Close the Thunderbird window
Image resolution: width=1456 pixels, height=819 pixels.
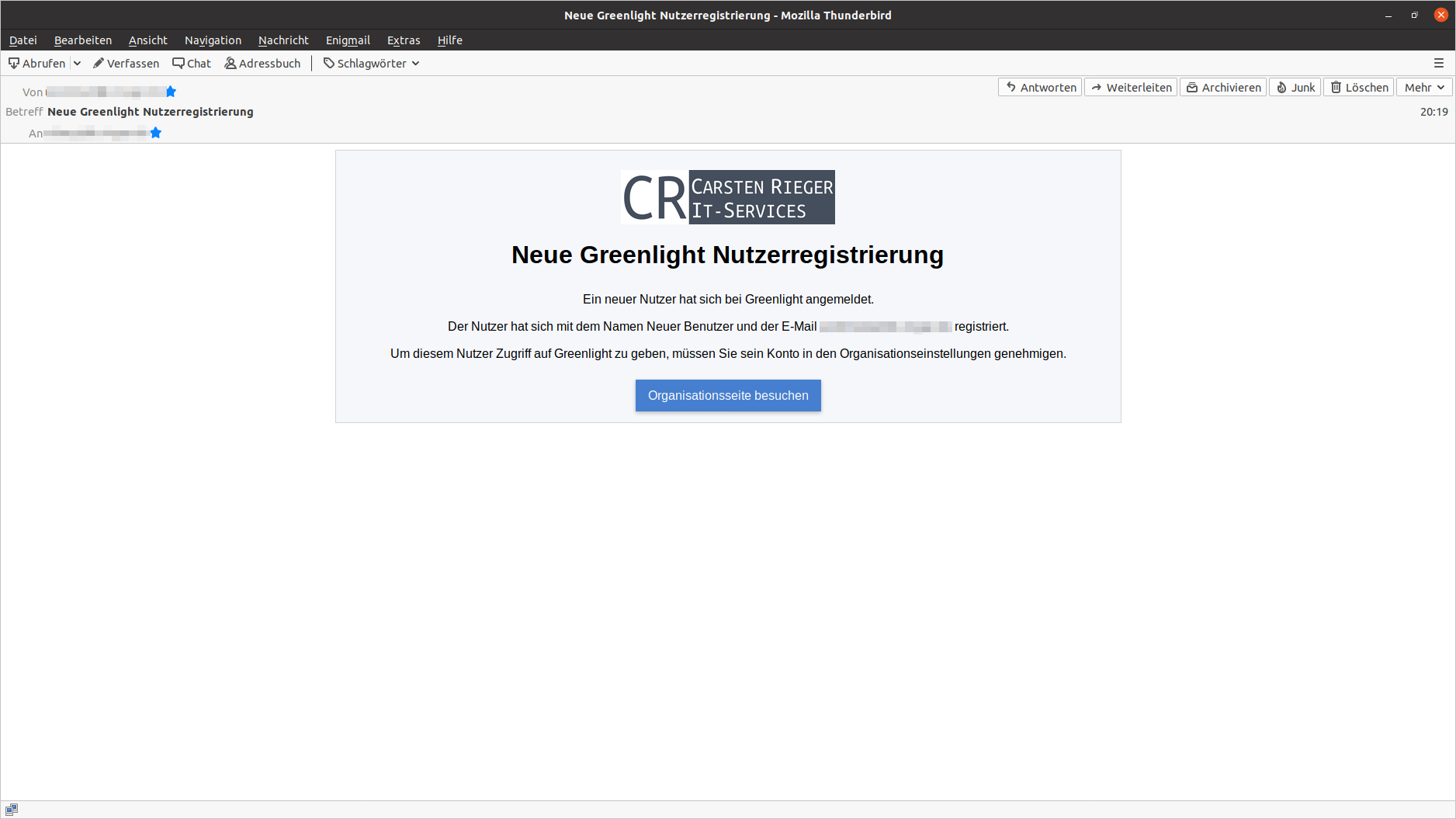coord(1441,16)
